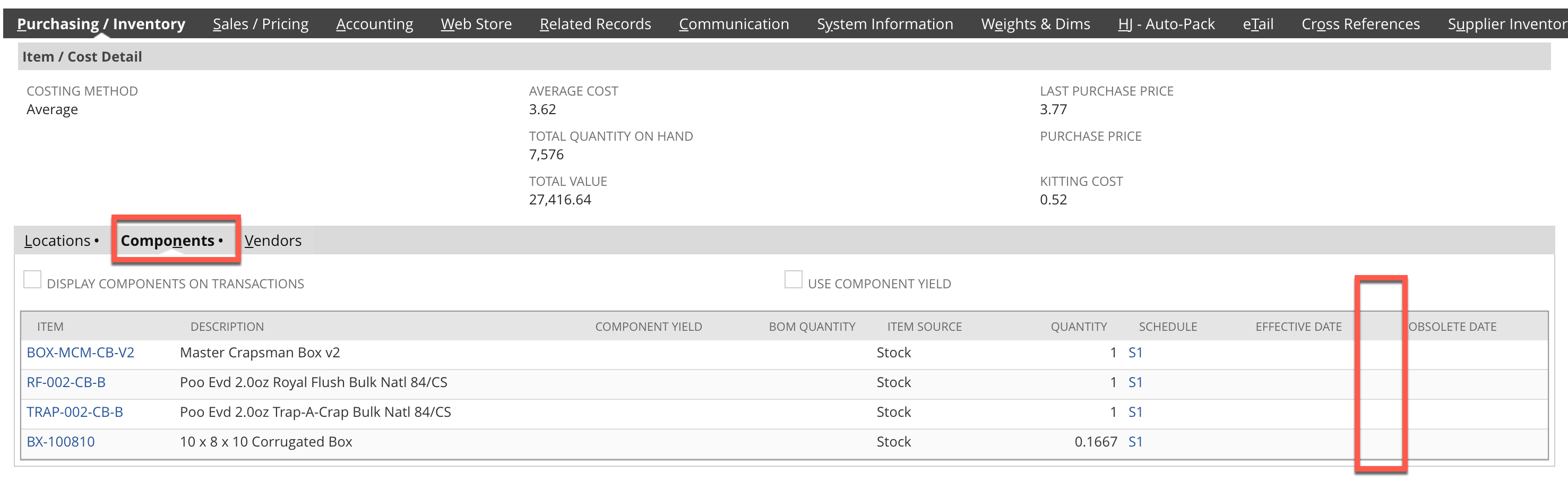Switch to the Web Store tab
Image resolution: width=1568 pixels, height=497 pixels.
pos(476,24)
